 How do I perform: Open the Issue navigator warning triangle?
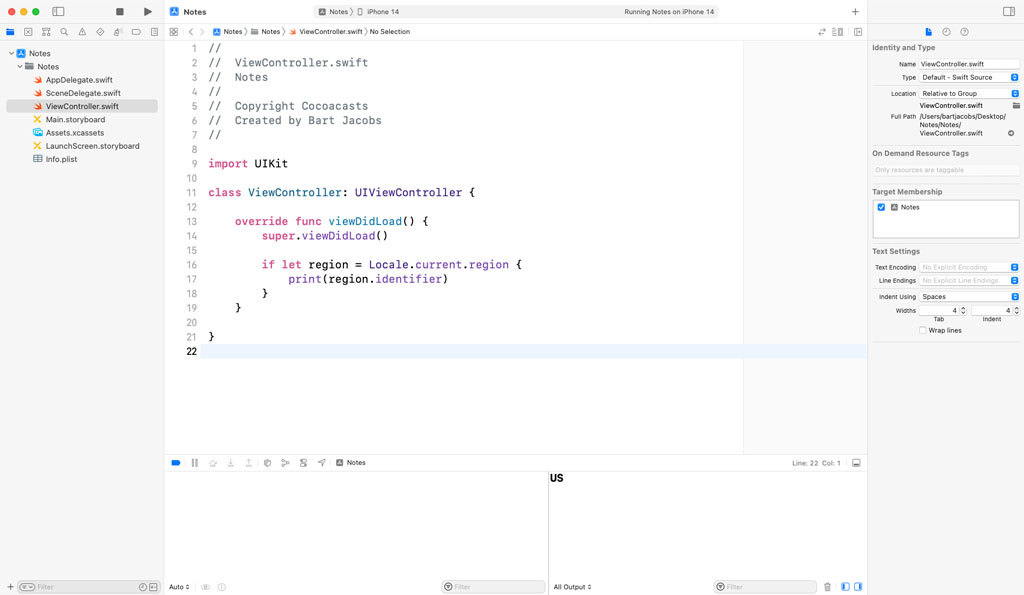click(x=82, y=31)
